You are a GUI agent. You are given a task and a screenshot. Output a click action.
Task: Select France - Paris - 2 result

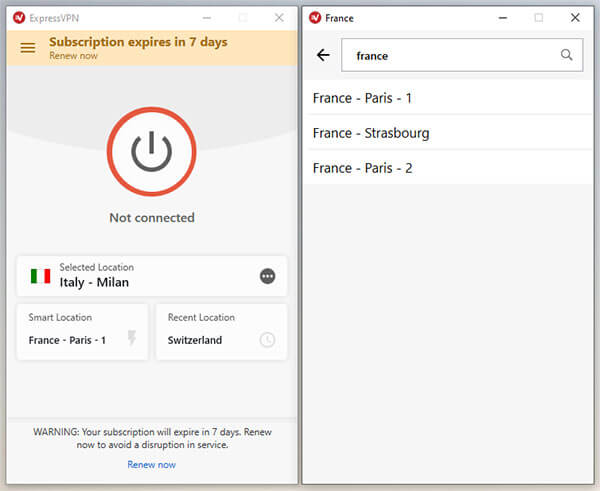448,168
